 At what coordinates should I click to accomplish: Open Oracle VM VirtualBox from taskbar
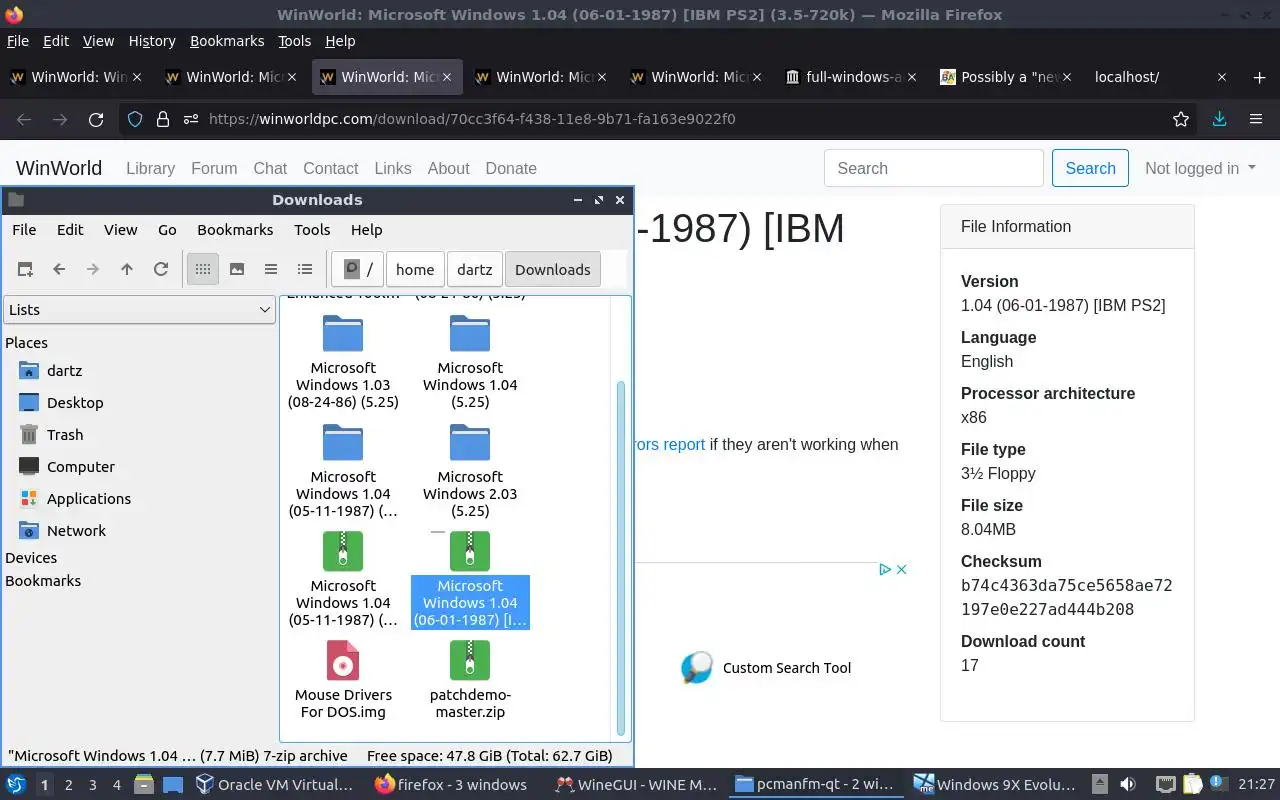click(x=274, y=785)
